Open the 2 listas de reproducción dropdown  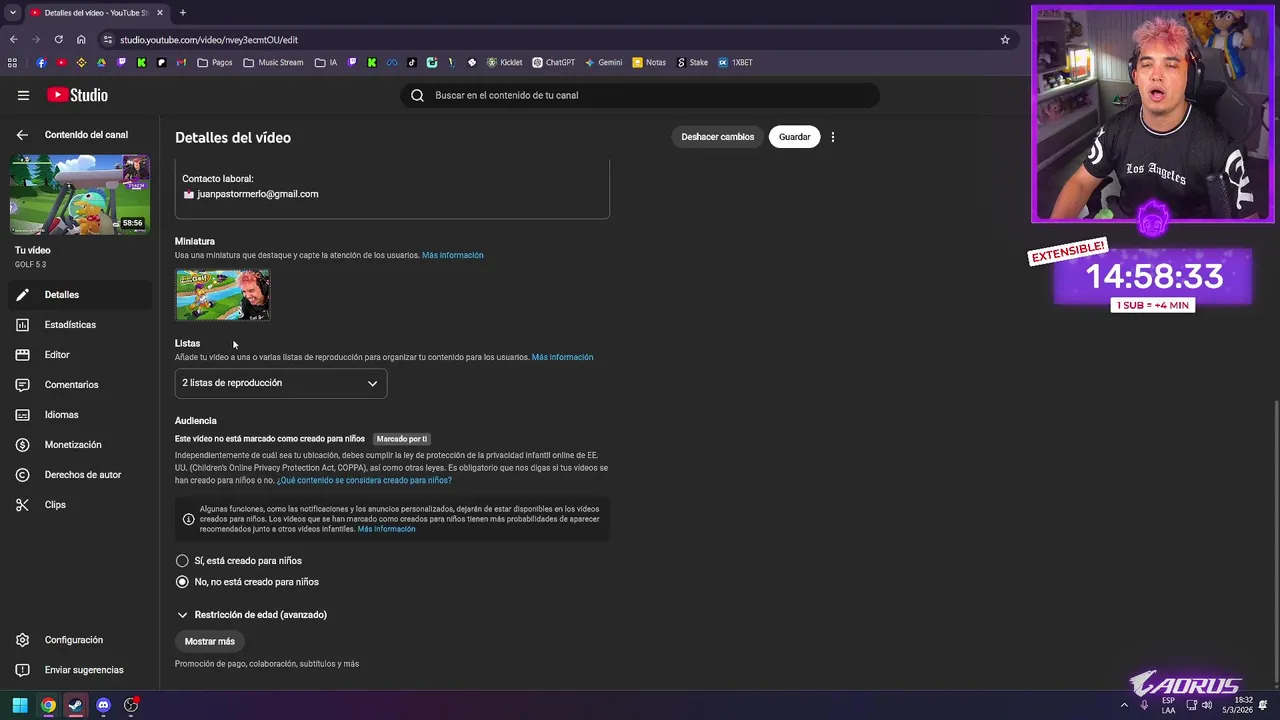click(281, 383)
